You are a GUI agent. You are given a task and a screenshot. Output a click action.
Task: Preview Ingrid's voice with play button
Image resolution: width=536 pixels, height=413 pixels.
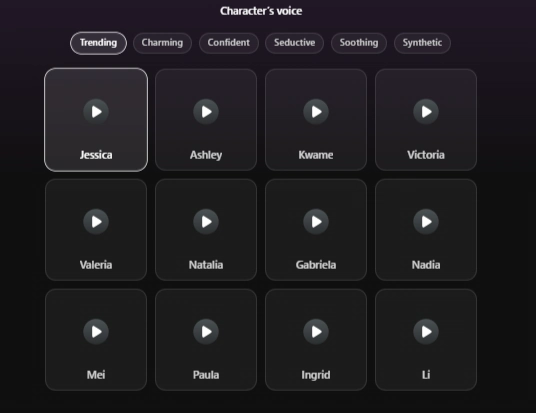click(x=316, y=332)
